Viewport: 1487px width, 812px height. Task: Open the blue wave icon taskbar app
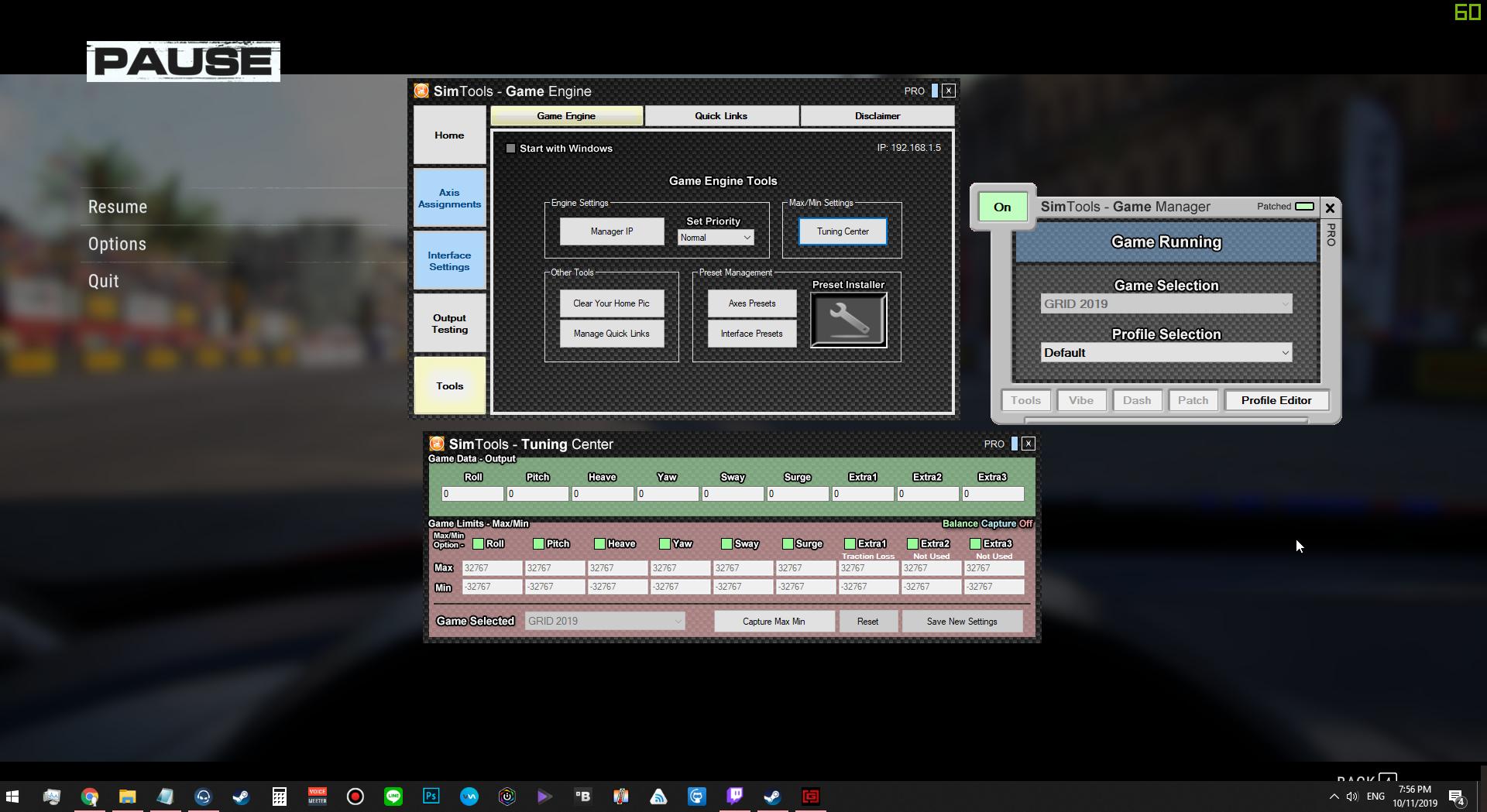pyautogui.click(x=469, y=796)
